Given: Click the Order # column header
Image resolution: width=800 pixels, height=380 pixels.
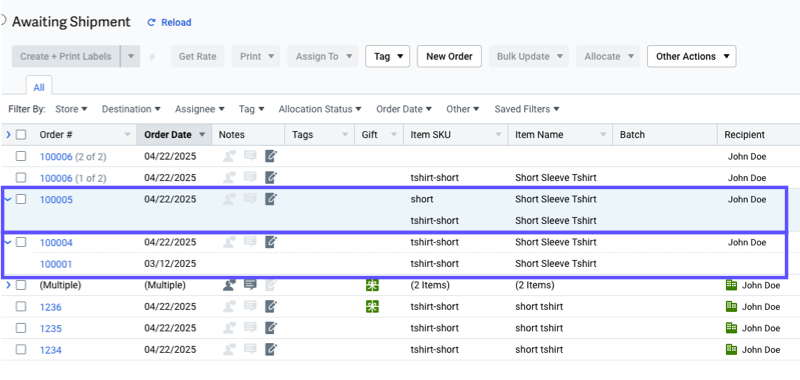Looking at the screenshot, I should (85, 135).
